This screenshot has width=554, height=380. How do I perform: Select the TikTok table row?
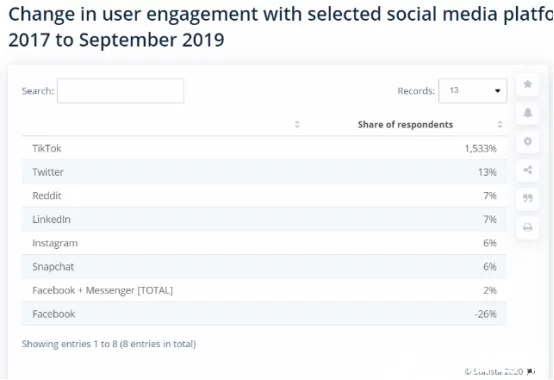pyautogui.click(x=264, y=148)
